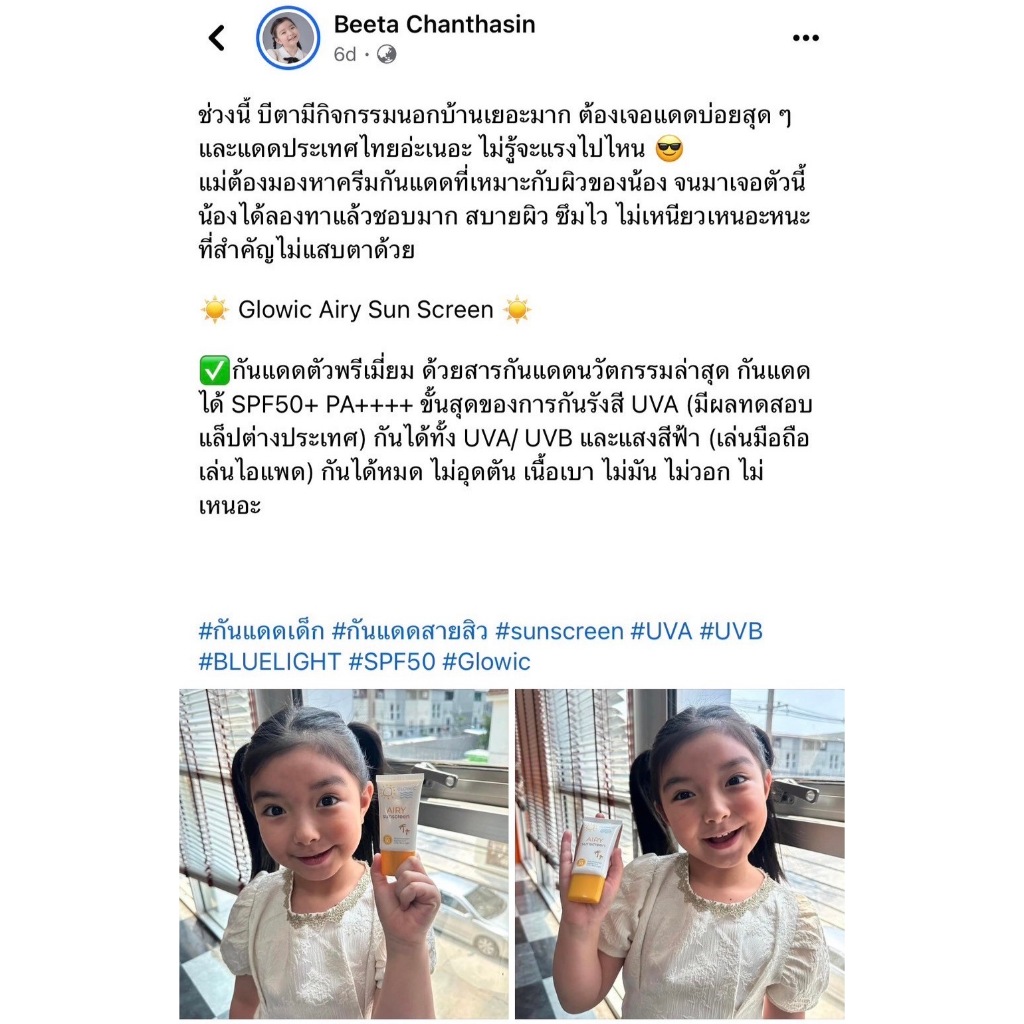Open the #UVA hashtag
The image size is (1024, 1024).
pos(661,631)
